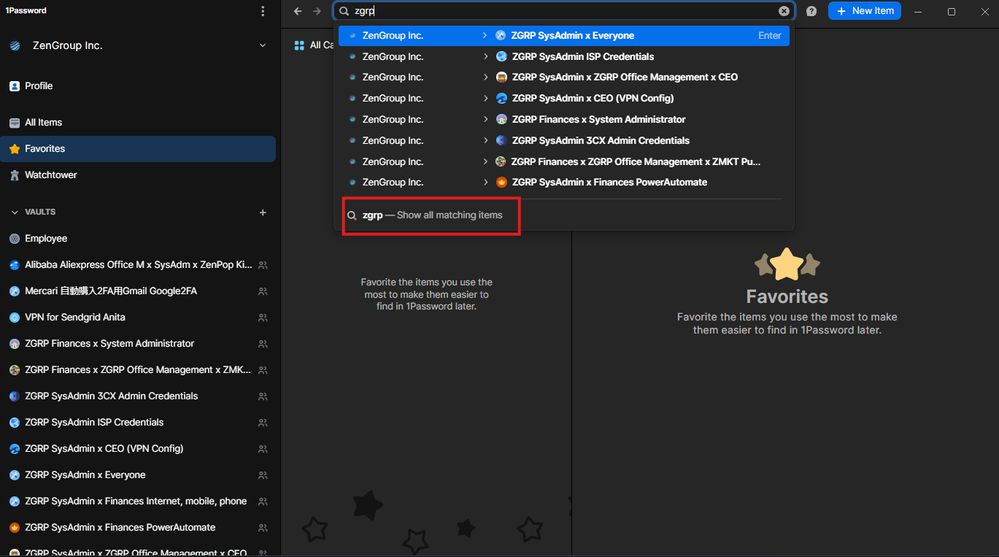Create a New Item
The height and width of the screenshot is (557, 999).
click(865, 11)
